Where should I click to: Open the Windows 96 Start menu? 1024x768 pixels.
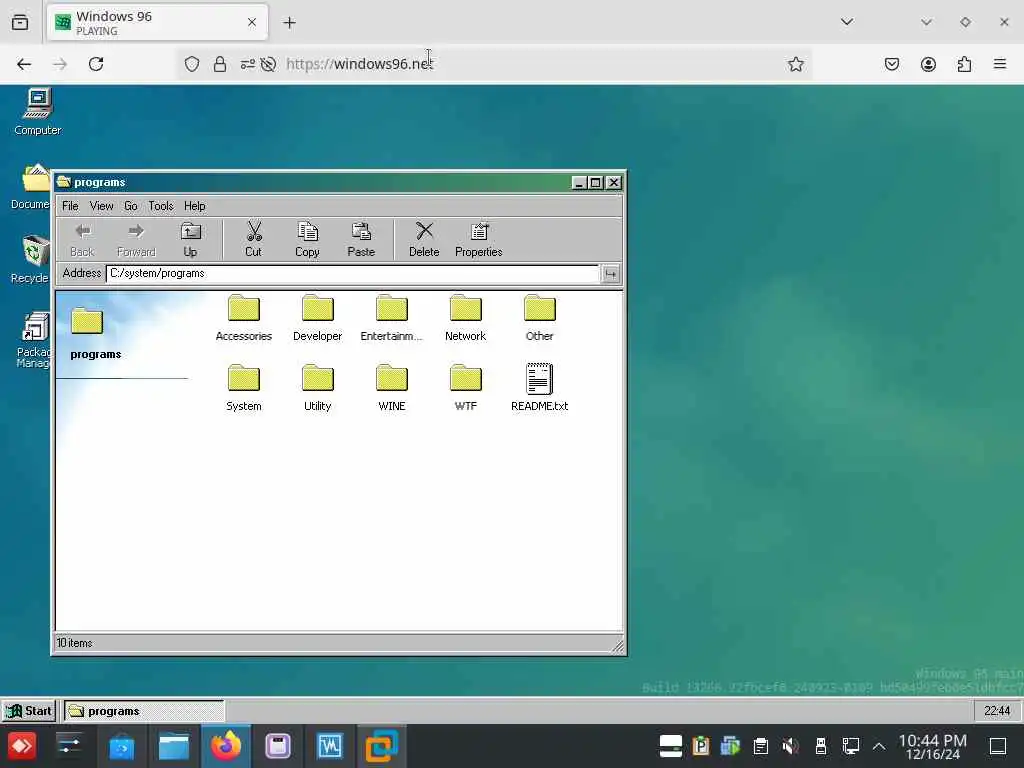29,711
